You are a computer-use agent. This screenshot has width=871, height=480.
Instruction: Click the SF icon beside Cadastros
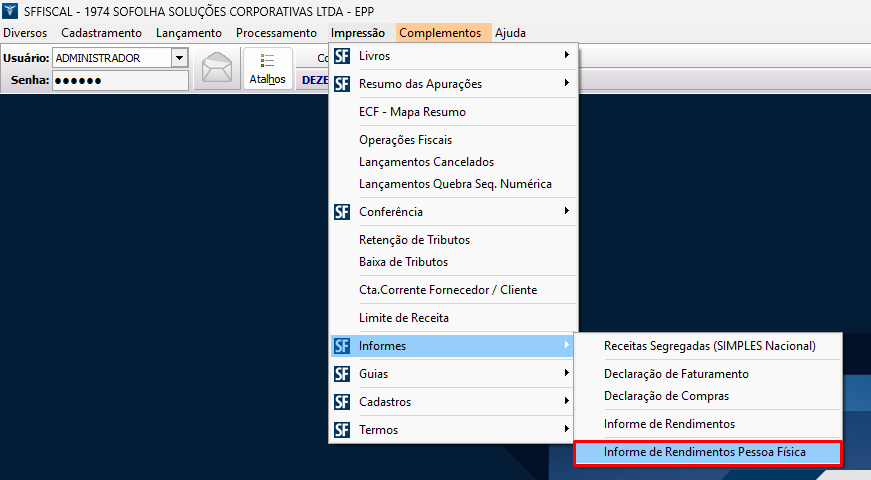(342, 402)
